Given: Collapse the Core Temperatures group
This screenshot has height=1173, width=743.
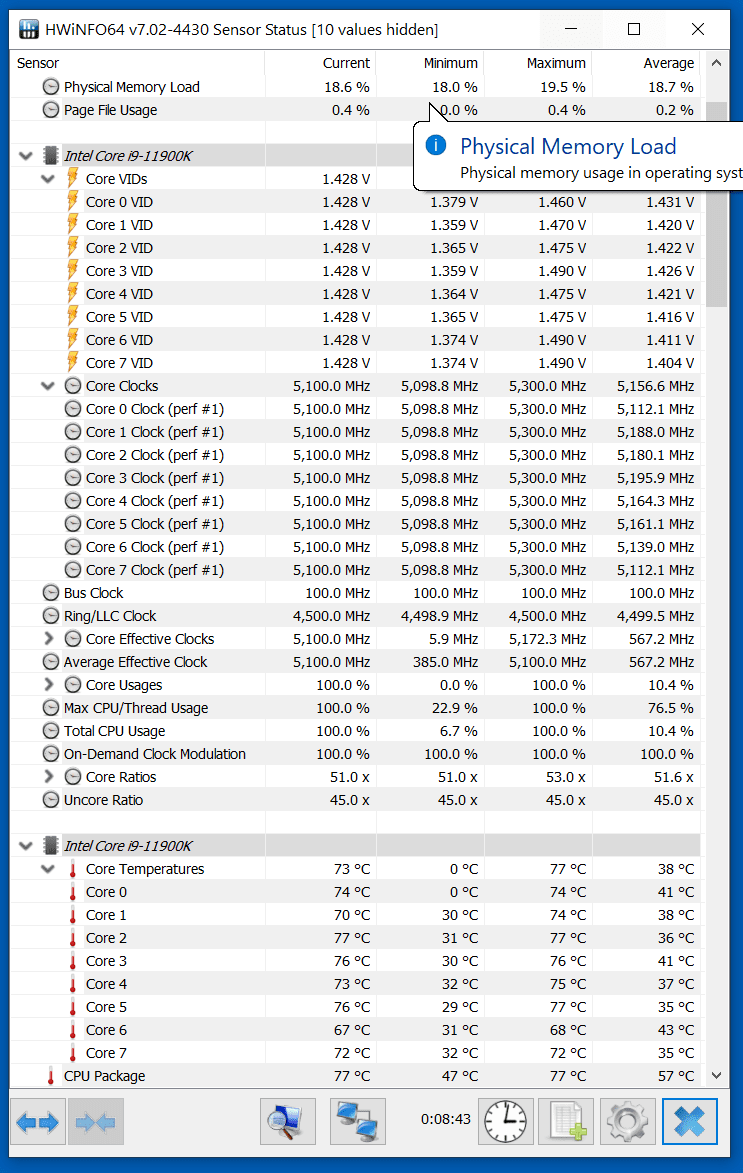Looking at the screenshot, I should [48, 869].
